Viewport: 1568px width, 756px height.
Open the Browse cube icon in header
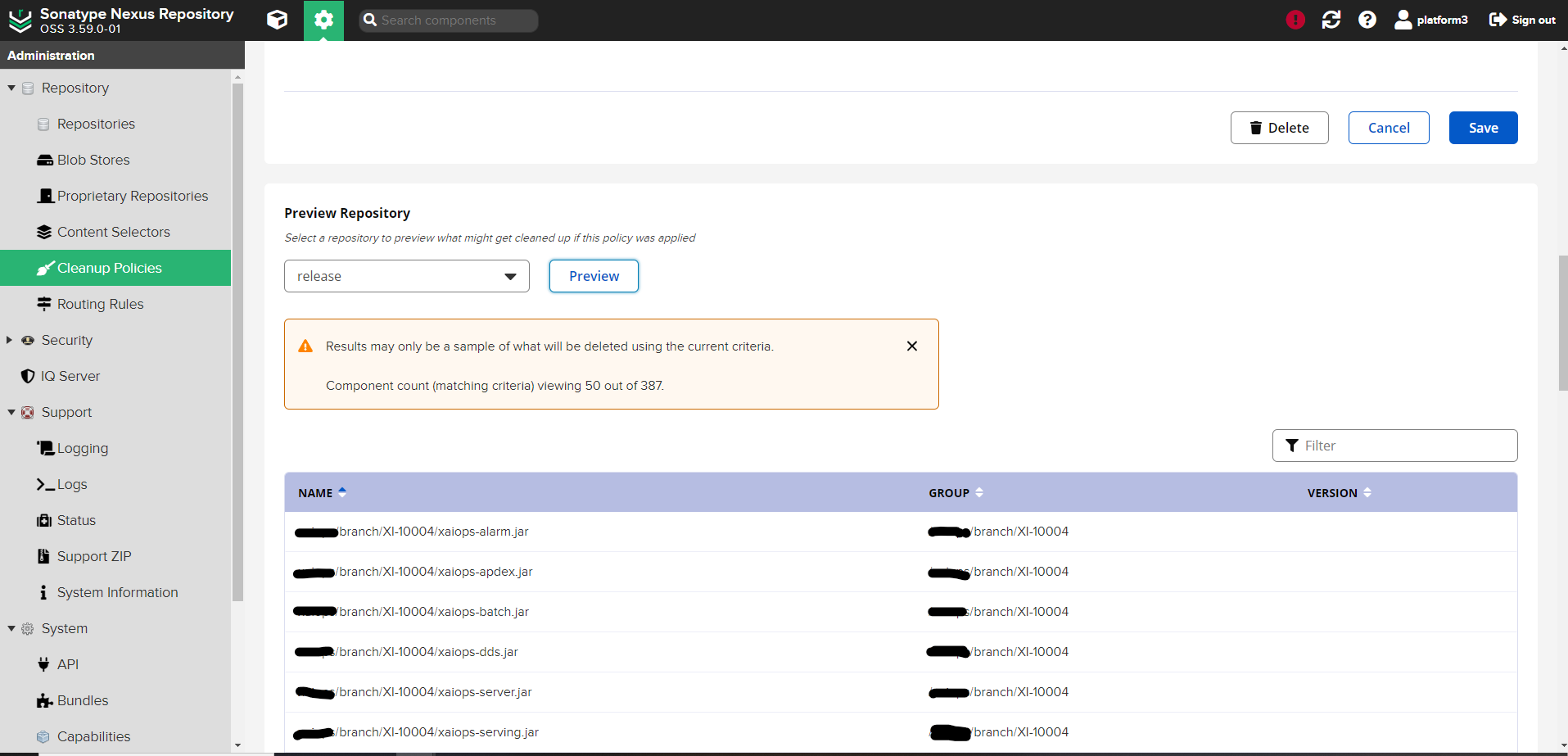(x=278, y=20)
